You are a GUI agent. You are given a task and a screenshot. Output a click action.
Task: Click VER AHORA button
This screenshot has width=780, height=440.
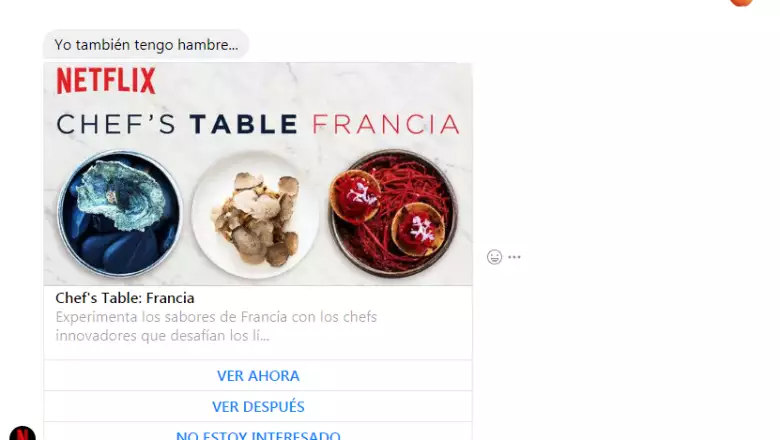click(258, 376)
